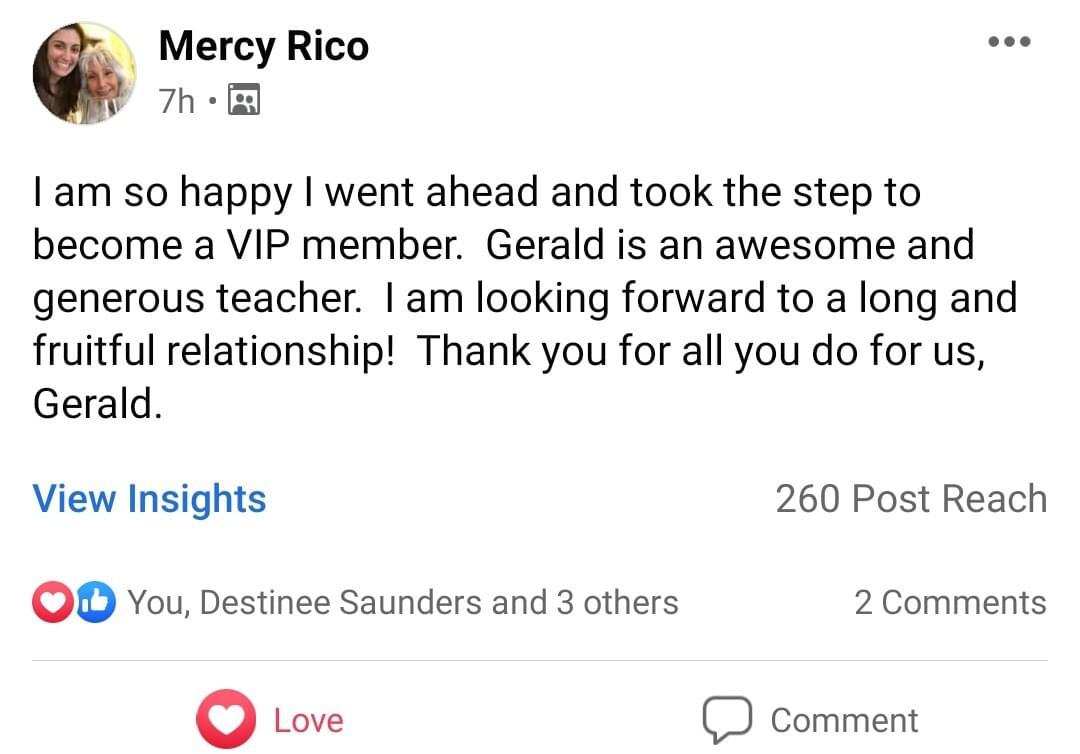
Task: Click the post's opening line about VIP member
Action: pos(476,193)
